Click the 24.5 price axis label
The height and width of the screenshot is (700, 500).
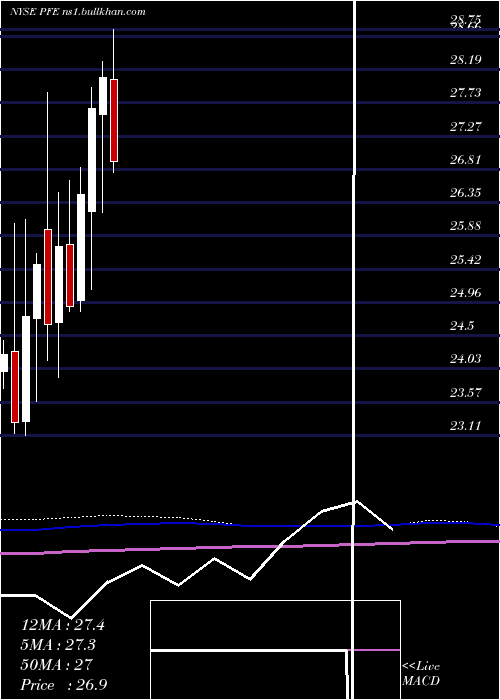point(462,326)
